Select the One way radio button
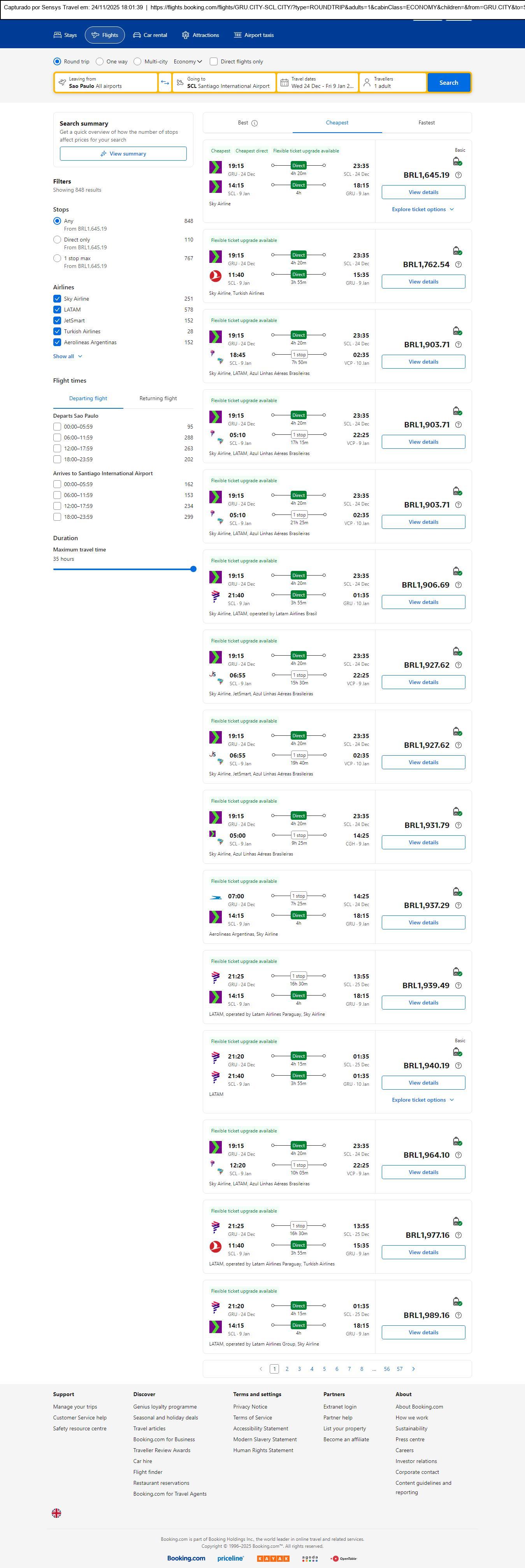The width and height of the screenshot is (525, 1568). pyautogui.click(x=100, y=61)
